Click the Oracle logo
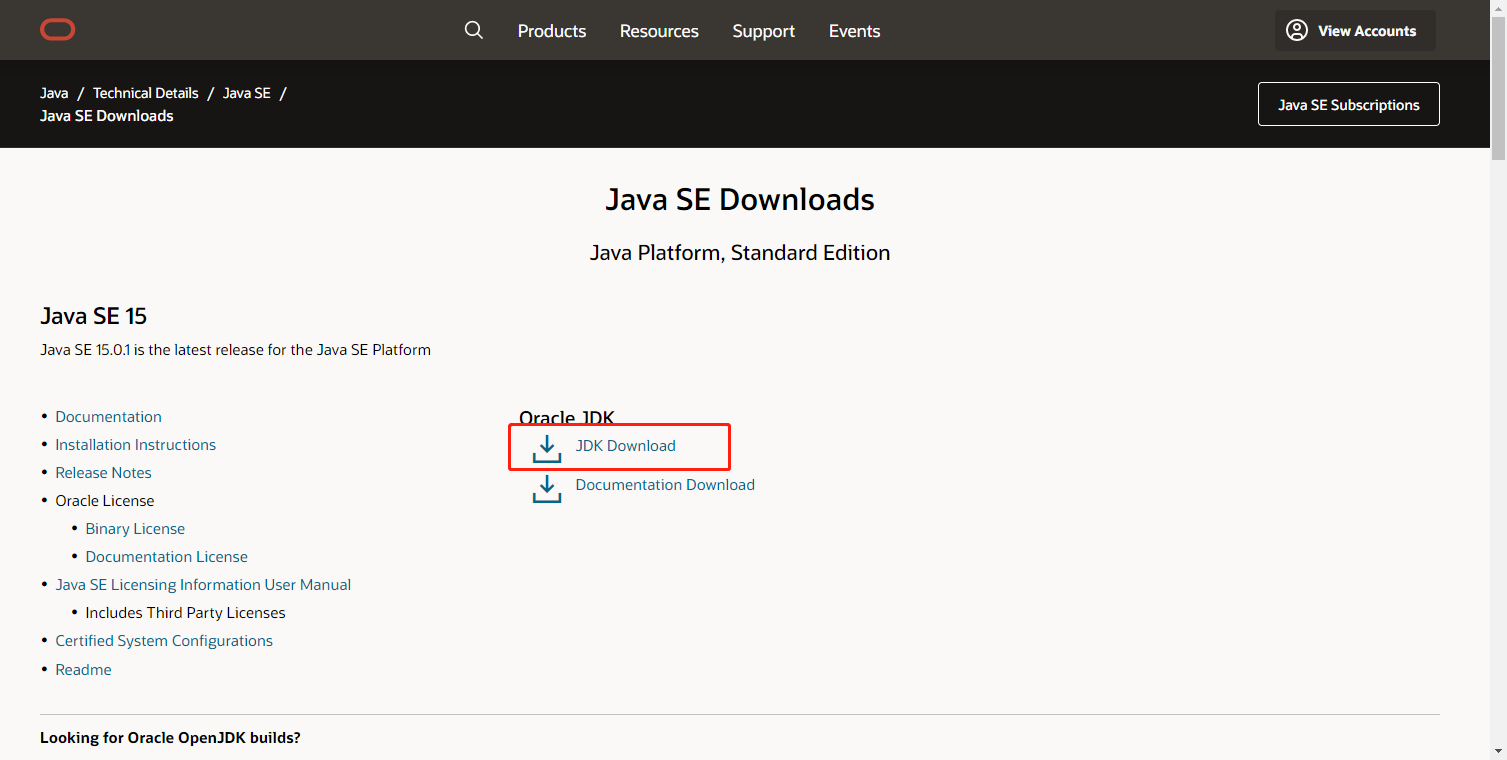 (57, 29)
